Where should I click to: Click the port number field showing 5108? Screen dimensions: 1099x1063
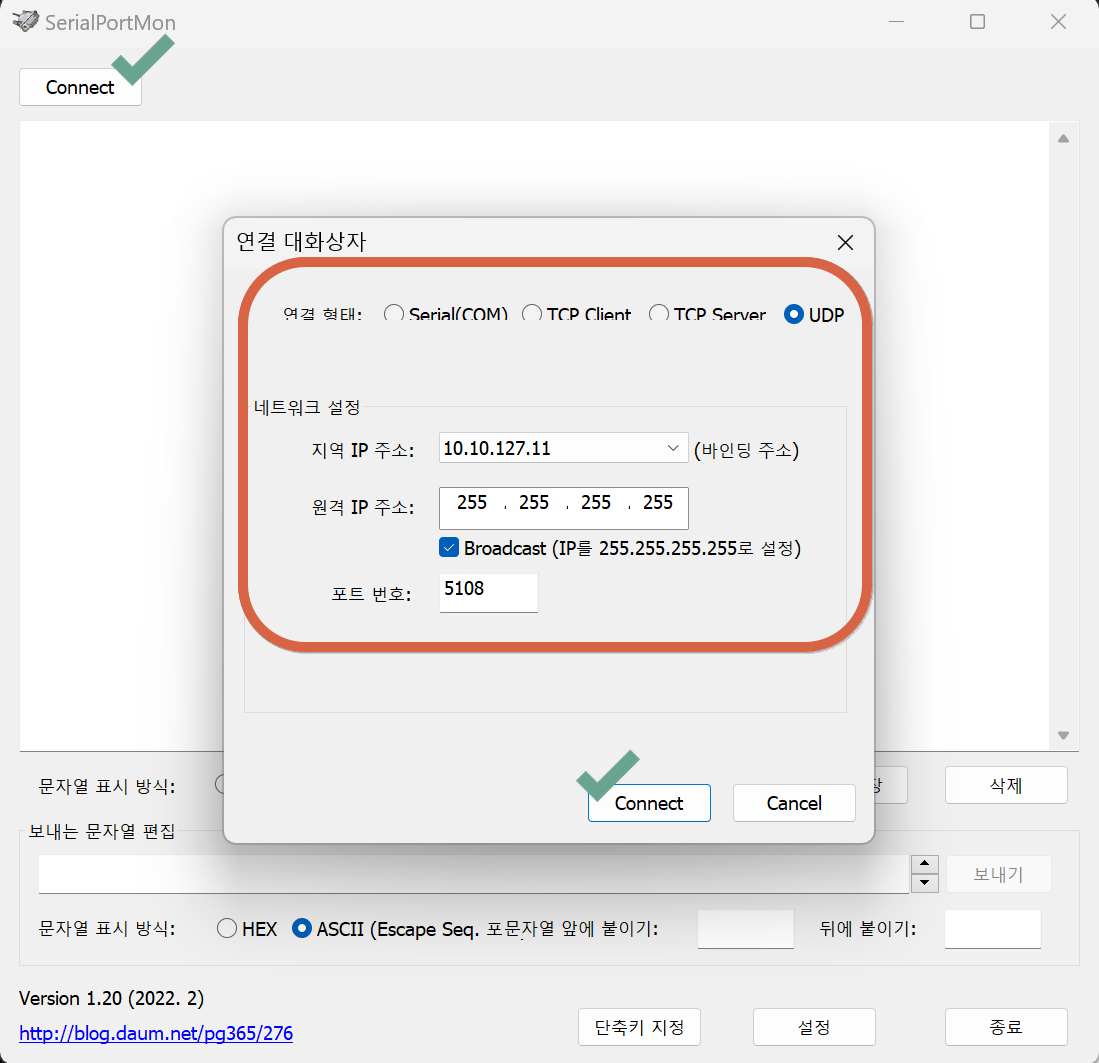coord(488,591)
